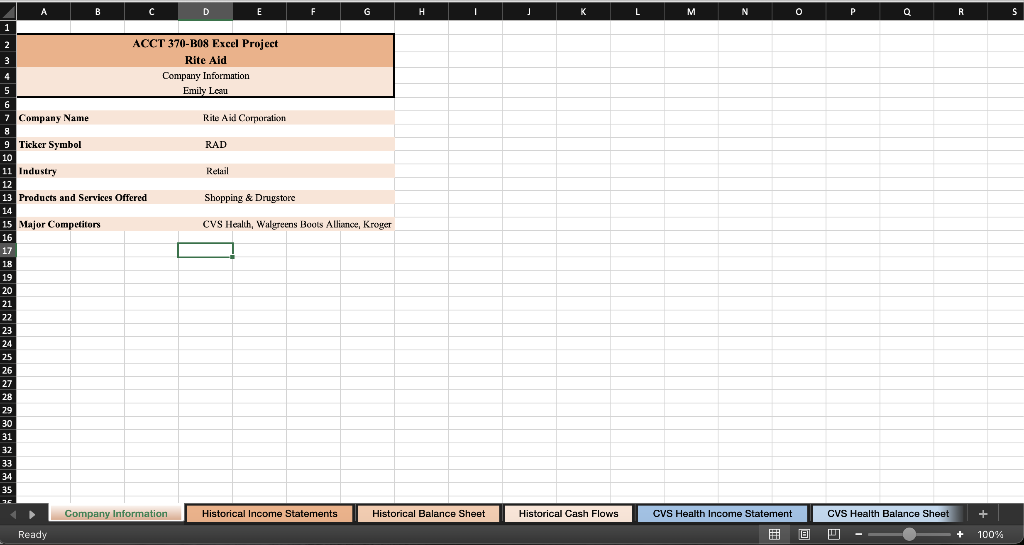Select column G header
This screenshot has width=1024, height=545.
click(367, 11)
